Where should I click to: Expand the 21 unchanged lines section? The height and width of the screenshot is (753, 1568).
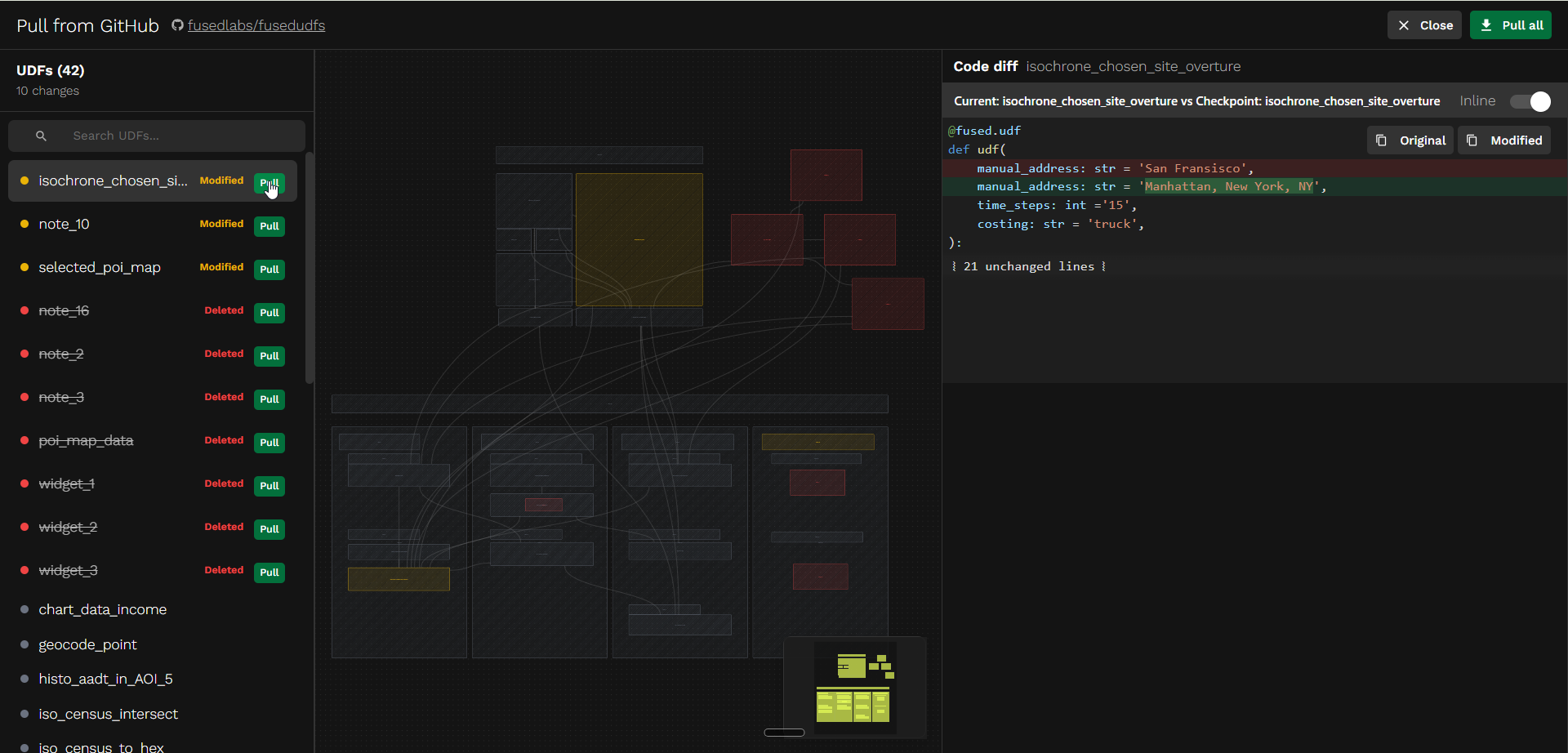tap(1029, 266)
